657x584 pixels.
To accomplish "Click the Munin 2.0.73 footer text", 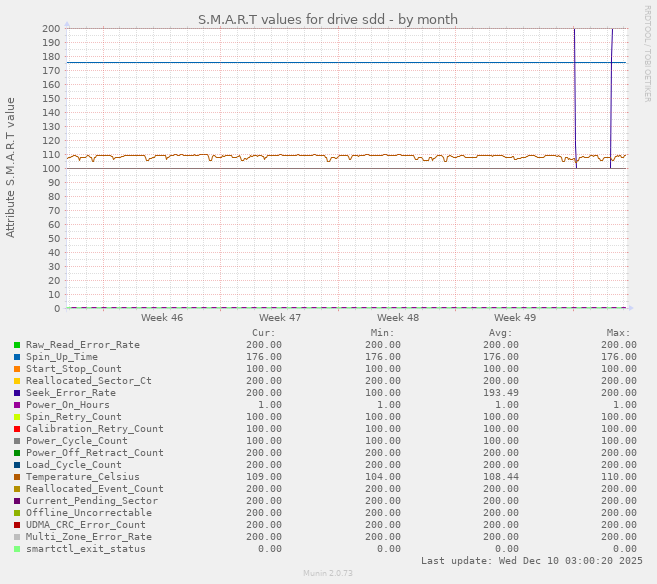I will tap(328, 573).
